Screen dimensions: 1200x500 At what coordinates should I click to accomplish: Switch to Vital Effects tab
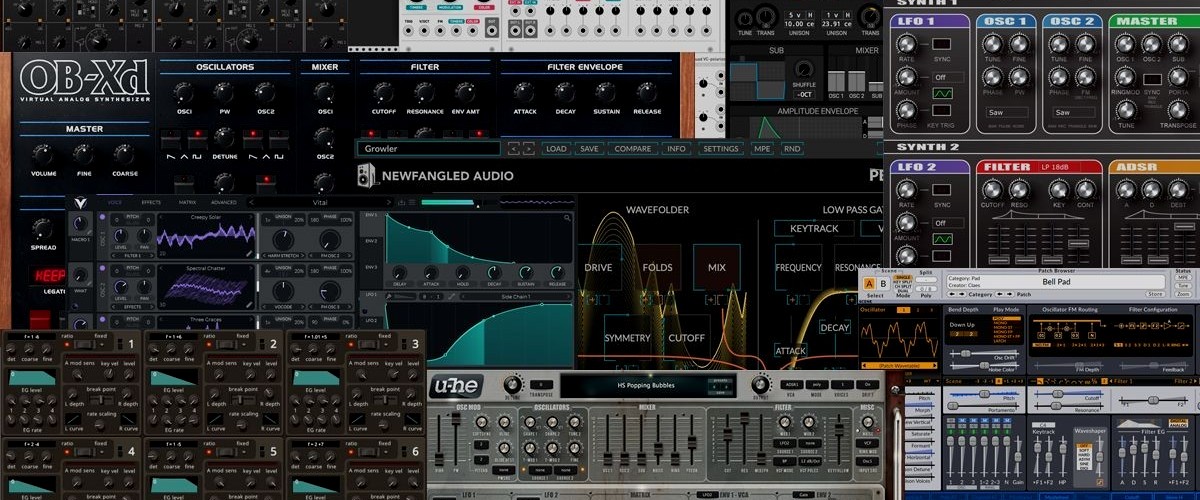pos(150,202)
